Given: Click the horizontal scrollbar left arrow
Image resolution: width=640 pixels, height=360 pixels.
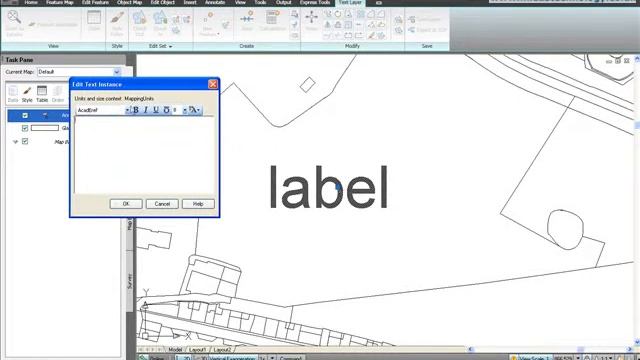Looking at the screenshot, I should coord(470,349).
